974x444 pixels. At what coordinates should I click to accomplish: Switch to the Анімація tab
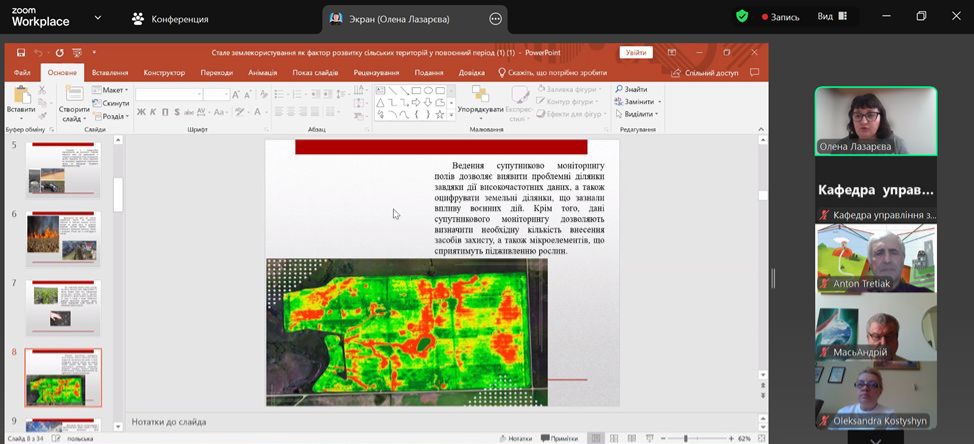pyautogui.click(x=263, y=73)
